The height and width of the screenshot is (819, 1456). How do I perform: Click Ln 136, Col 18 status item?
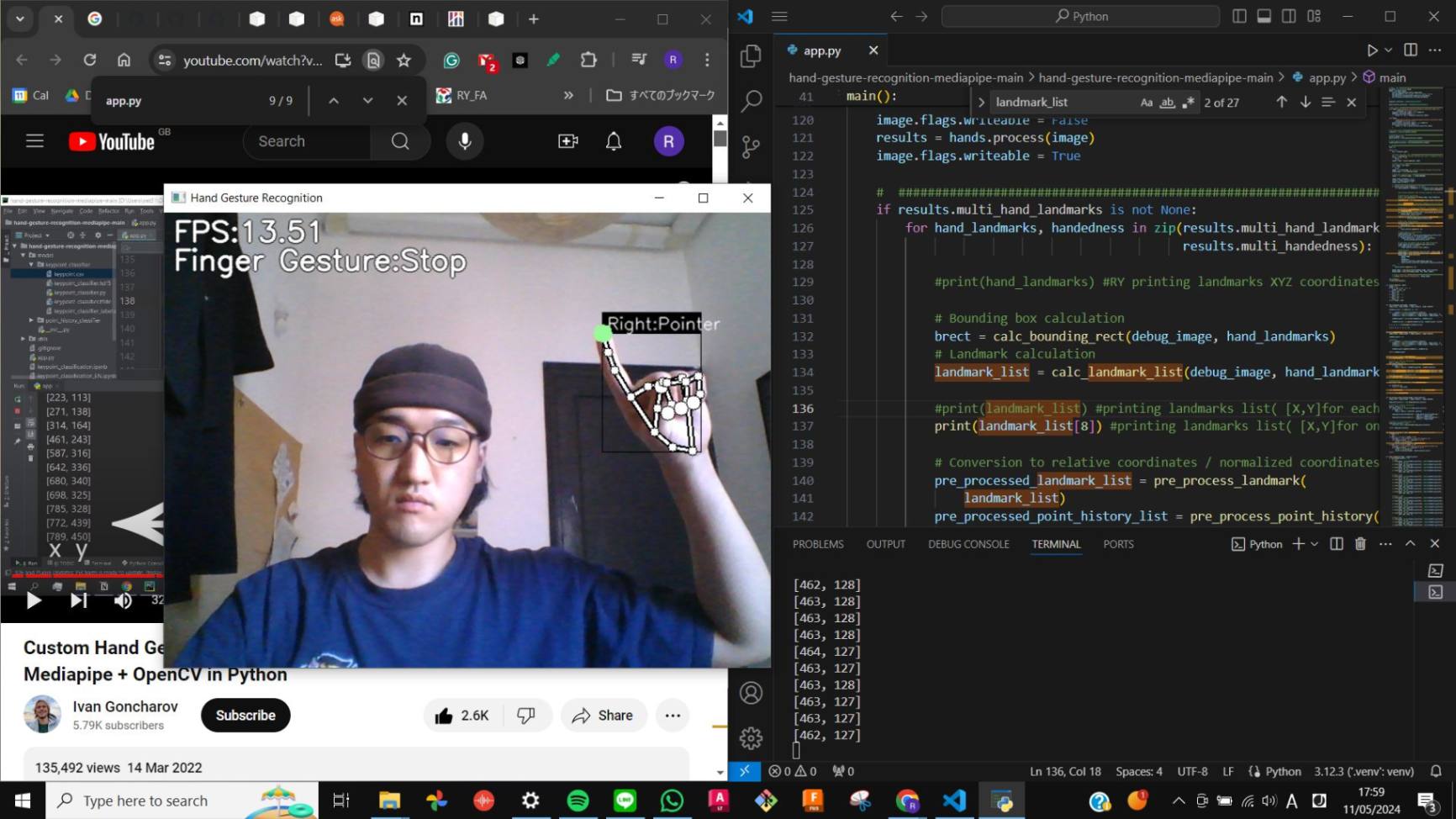coord(1065,771)
